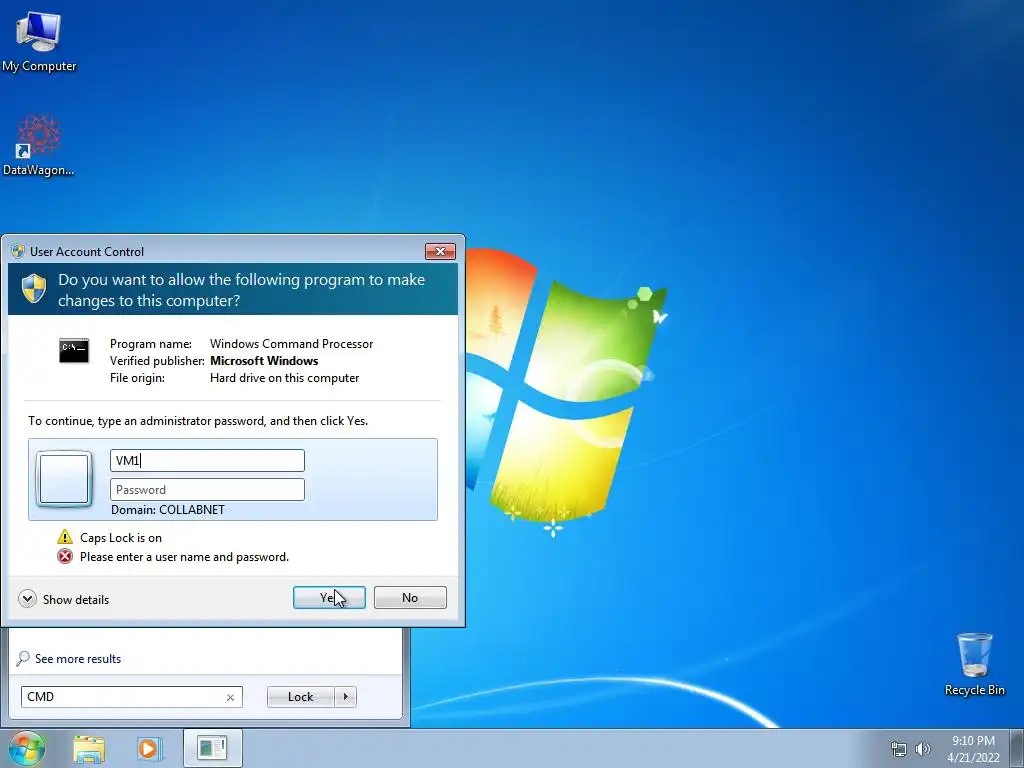Open the Recycle Bin icon
1024x768 pixels.
point(974,664)
